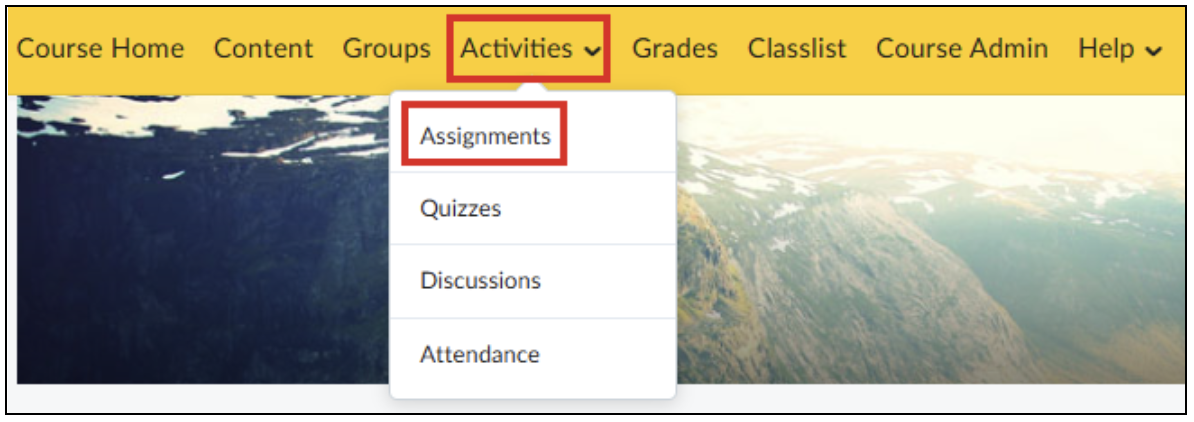Collapse the Activities dropdown chevron arrow
The image size is (1194, 422).
tap(592, 51)
